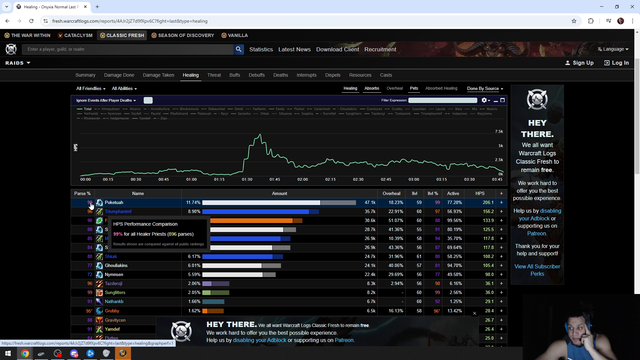
Task: Click the Tazdenji row class icon
Action: coord(99,284)
